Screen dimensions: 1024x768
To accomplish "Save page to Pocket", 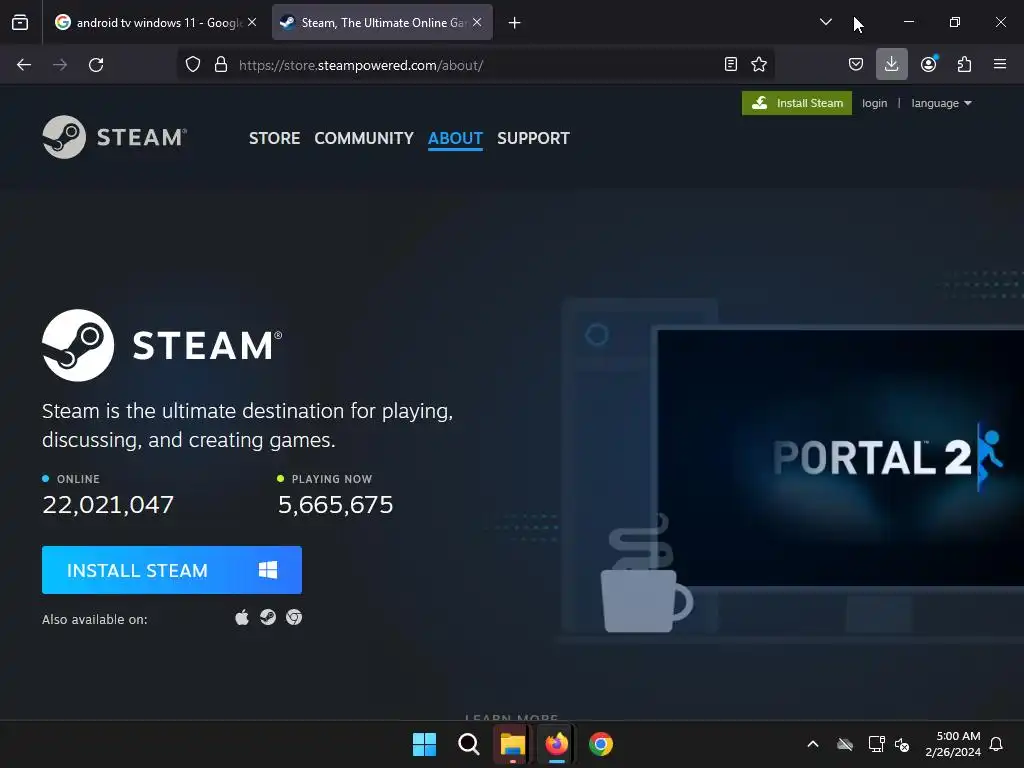I will (856, 64).
